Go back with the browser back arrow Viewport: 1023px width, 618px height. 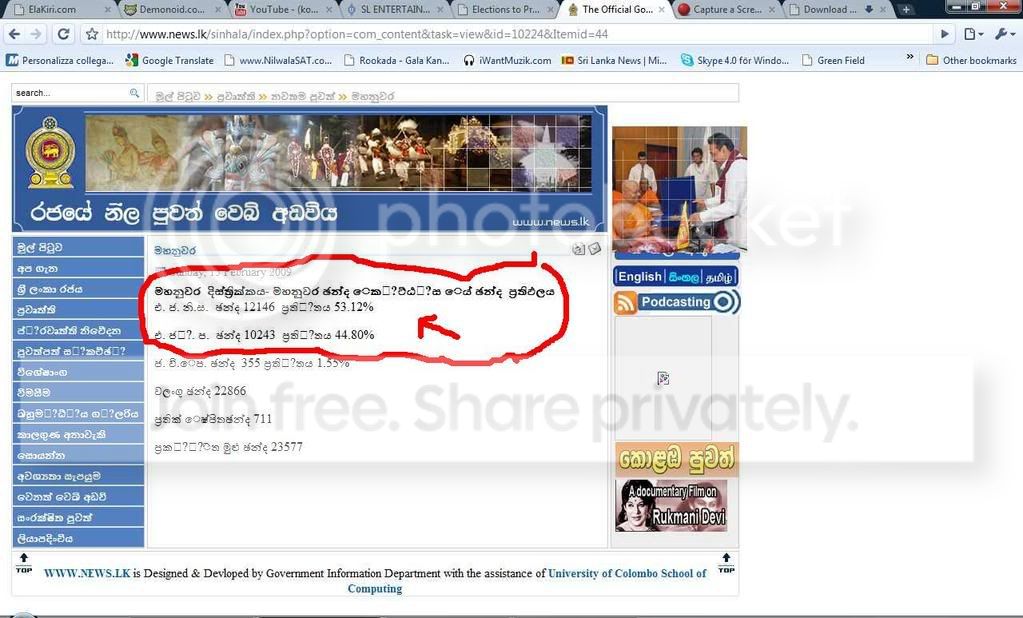click(x=14, y=34)
